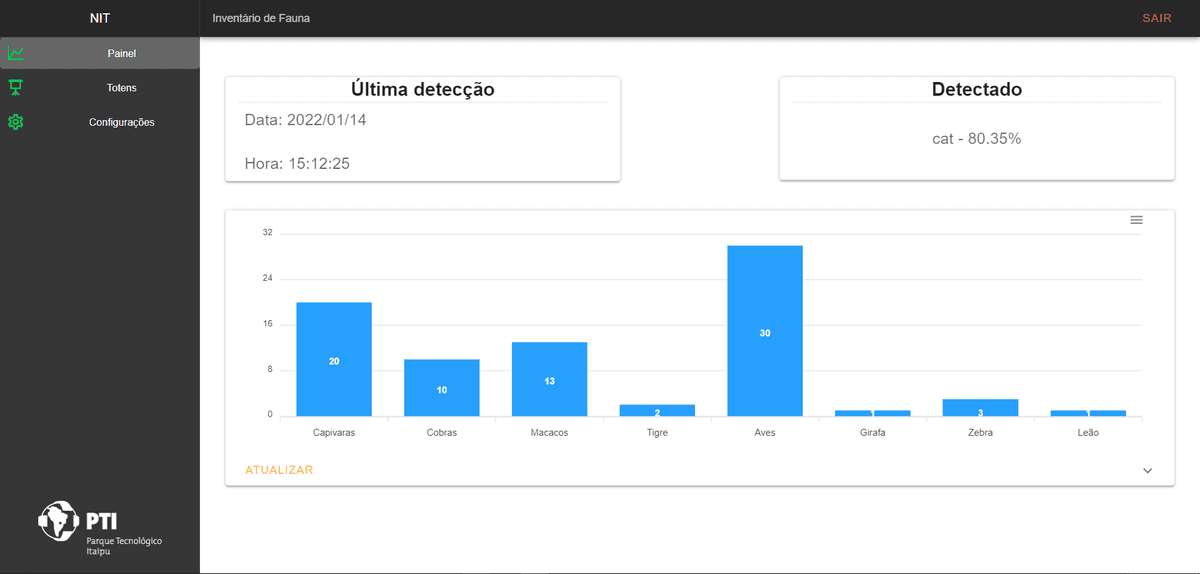Image resolution: width=1200 pixels, height=574 pixels.
Task: Open the chart hamburger menu icon
Action: (x=1136, y=220)
